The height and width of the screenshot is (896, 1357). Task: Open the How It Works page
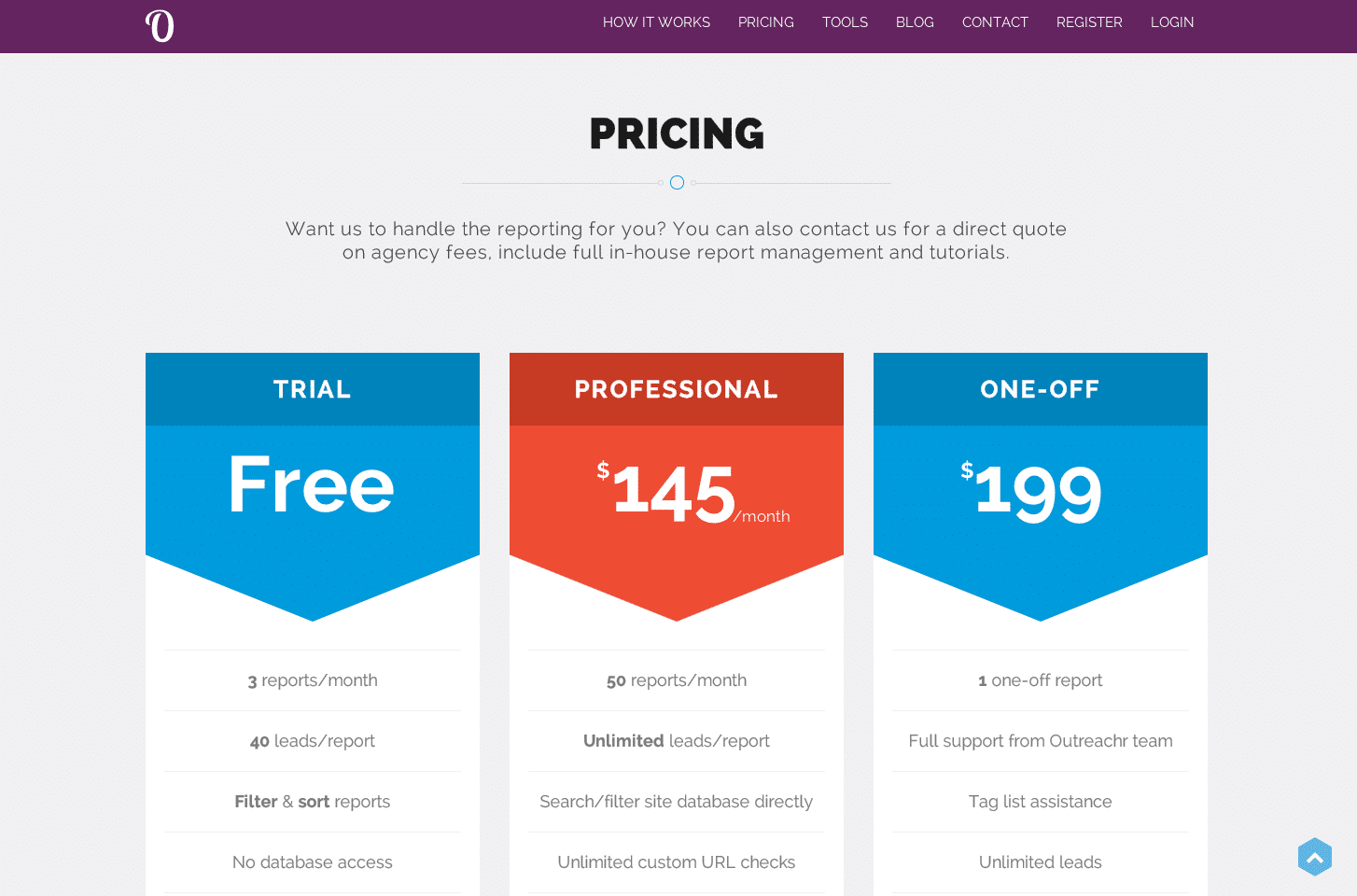tap(656, 22)
